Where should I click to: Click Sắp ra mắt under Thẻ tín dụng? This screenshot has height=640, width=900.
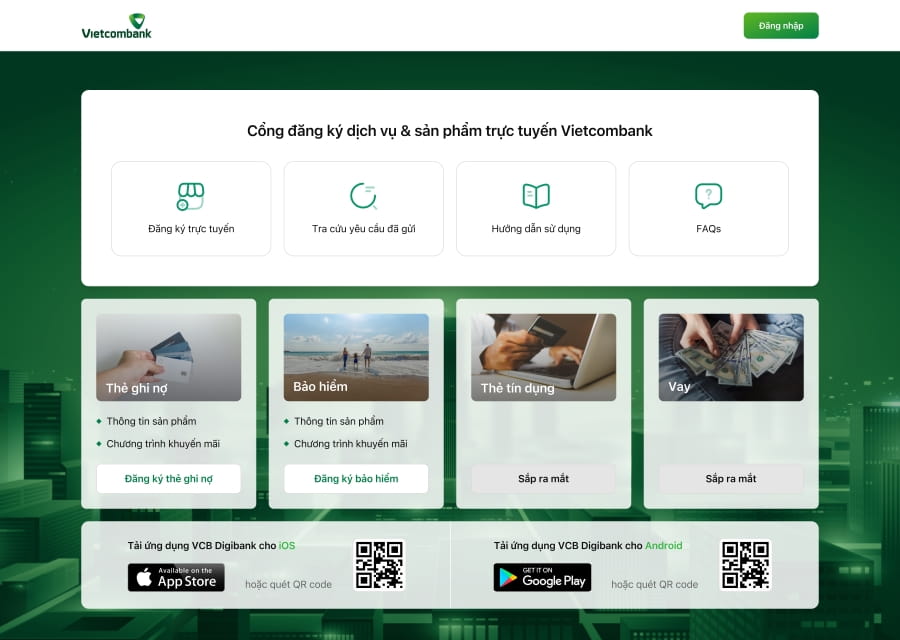click(543, 479)
